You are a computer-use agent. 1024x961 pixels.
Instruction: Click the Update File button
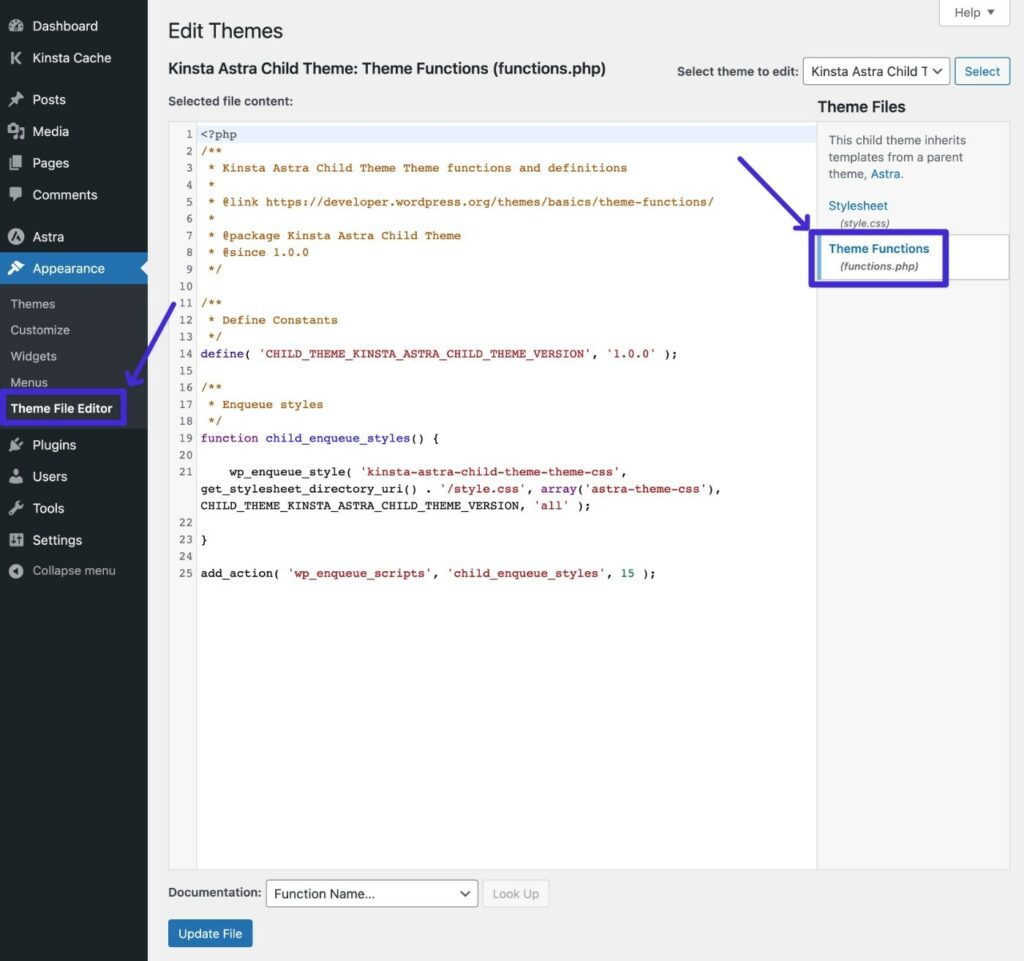coord(209,932)
